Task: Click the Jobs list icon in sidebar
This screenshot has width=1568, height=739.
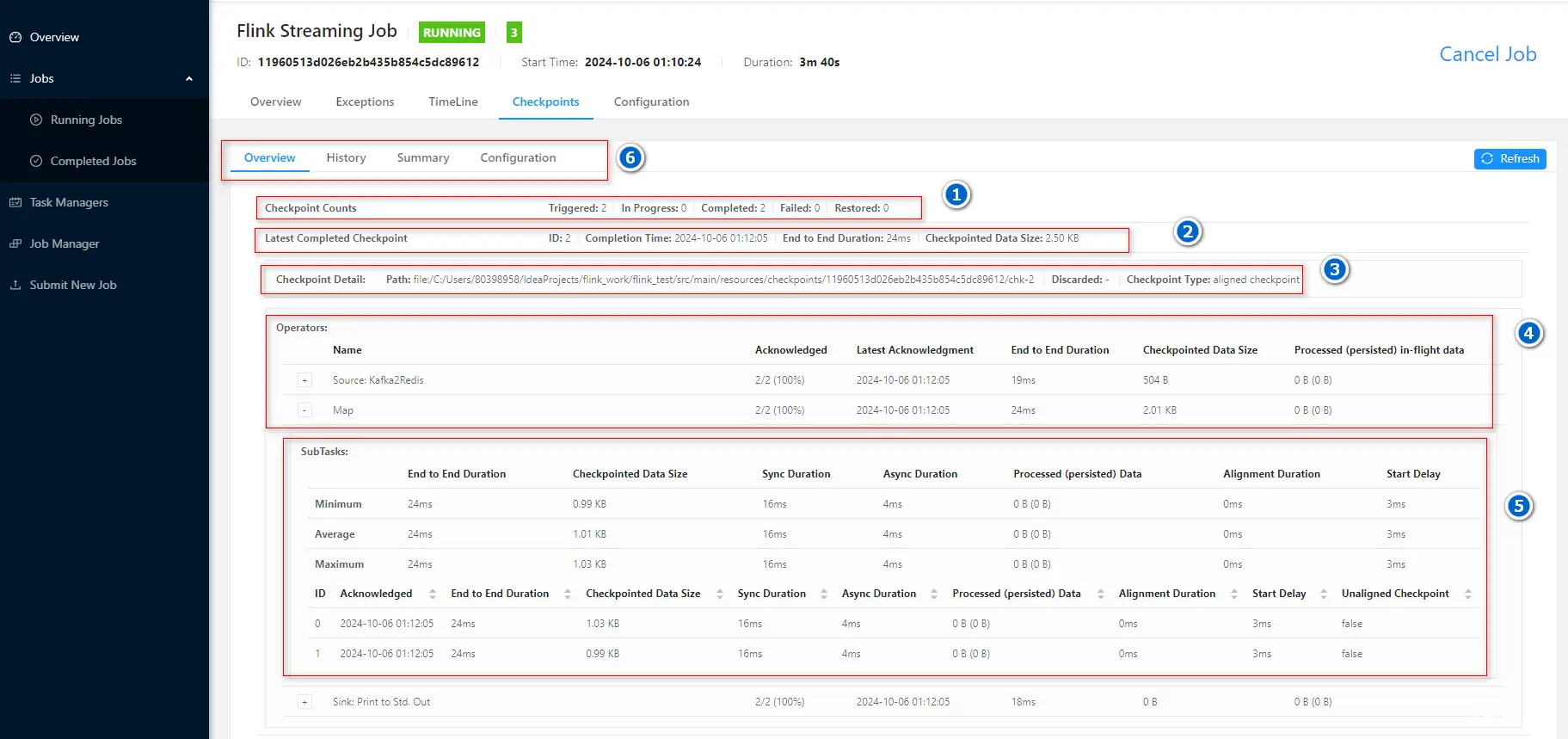Action: [x=15, y=78]
